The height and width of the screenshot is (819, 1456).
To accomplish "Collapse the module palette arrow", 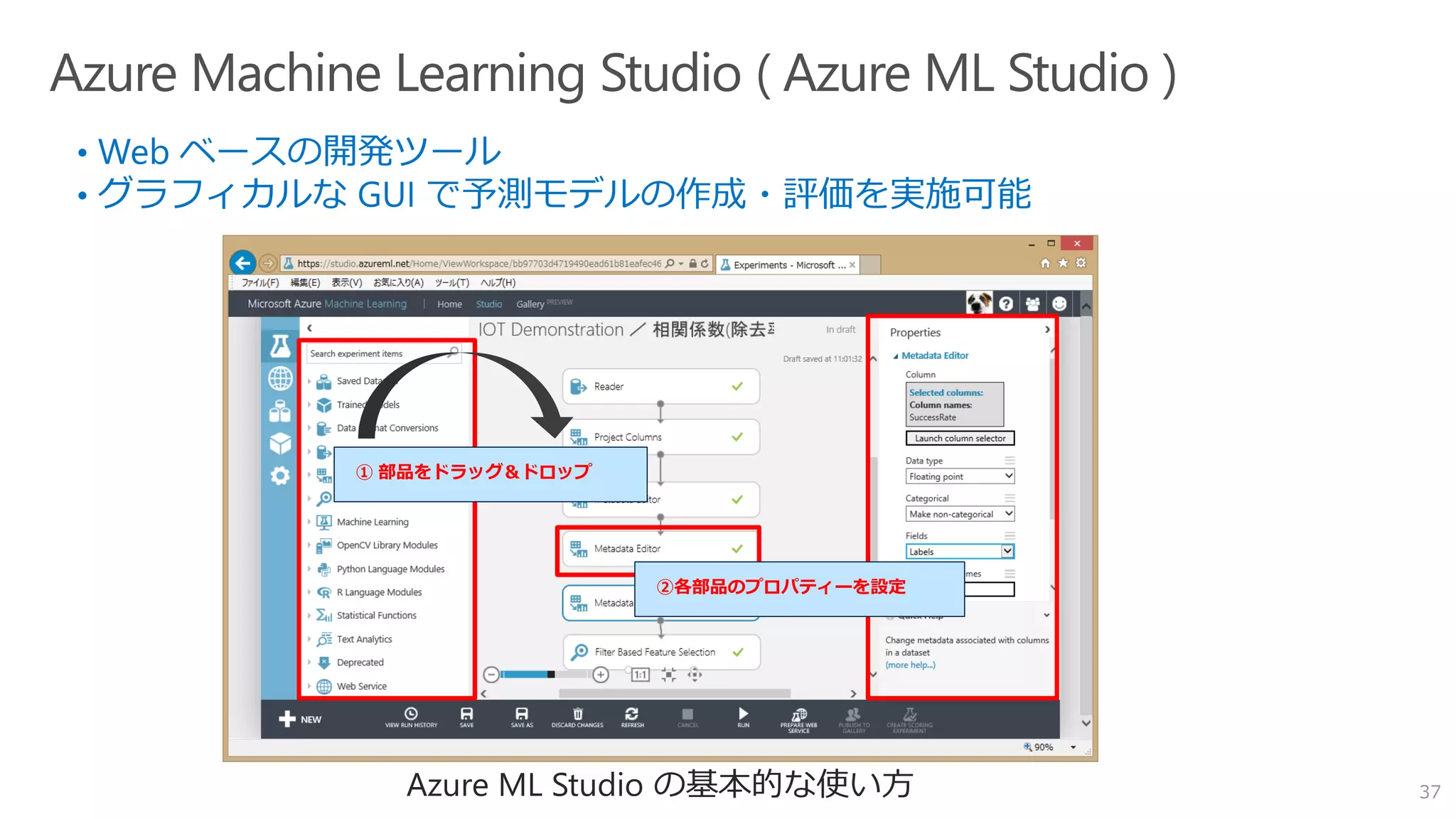I will [x=309, y=328].
